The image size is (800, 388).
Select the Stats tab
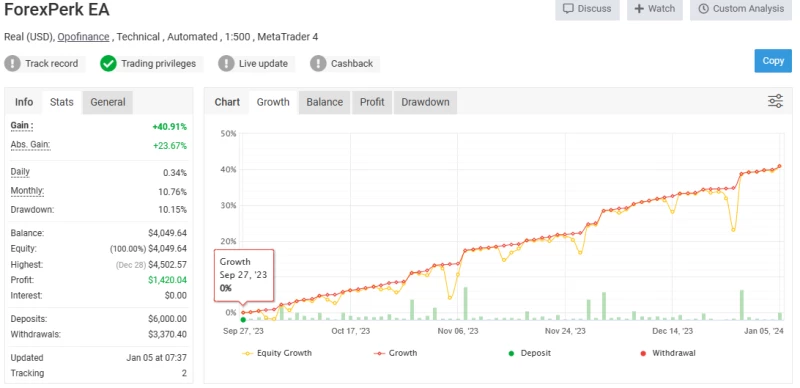pos(62,102)
